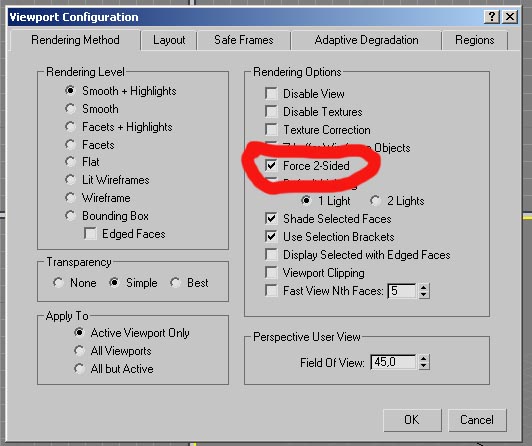Confirm with the OK button
Screen dimensions: 532x446
(412, 420)
